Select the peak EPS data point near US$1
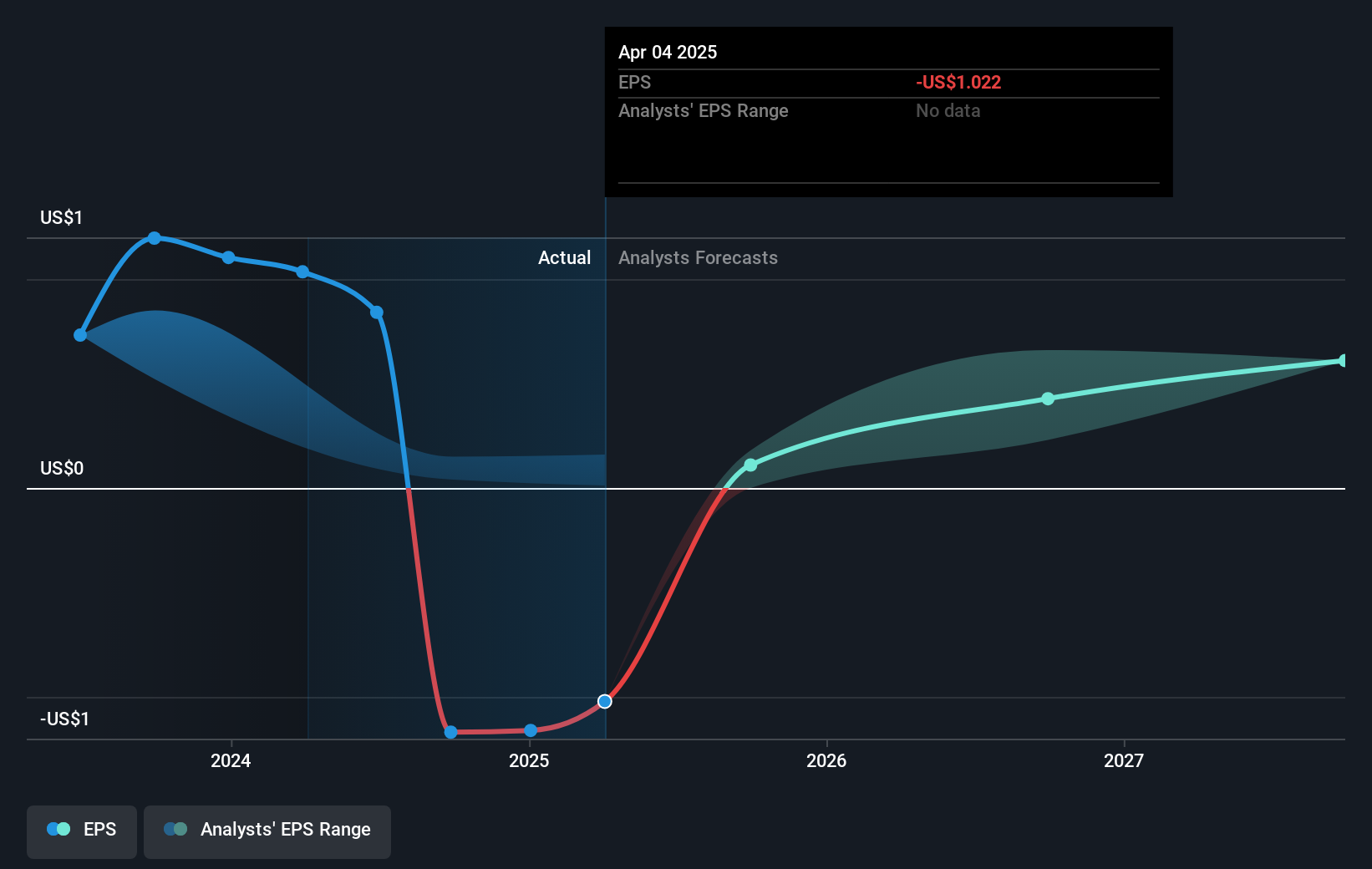This screenshot has width=1372, height=869. (x=155, y=238)
